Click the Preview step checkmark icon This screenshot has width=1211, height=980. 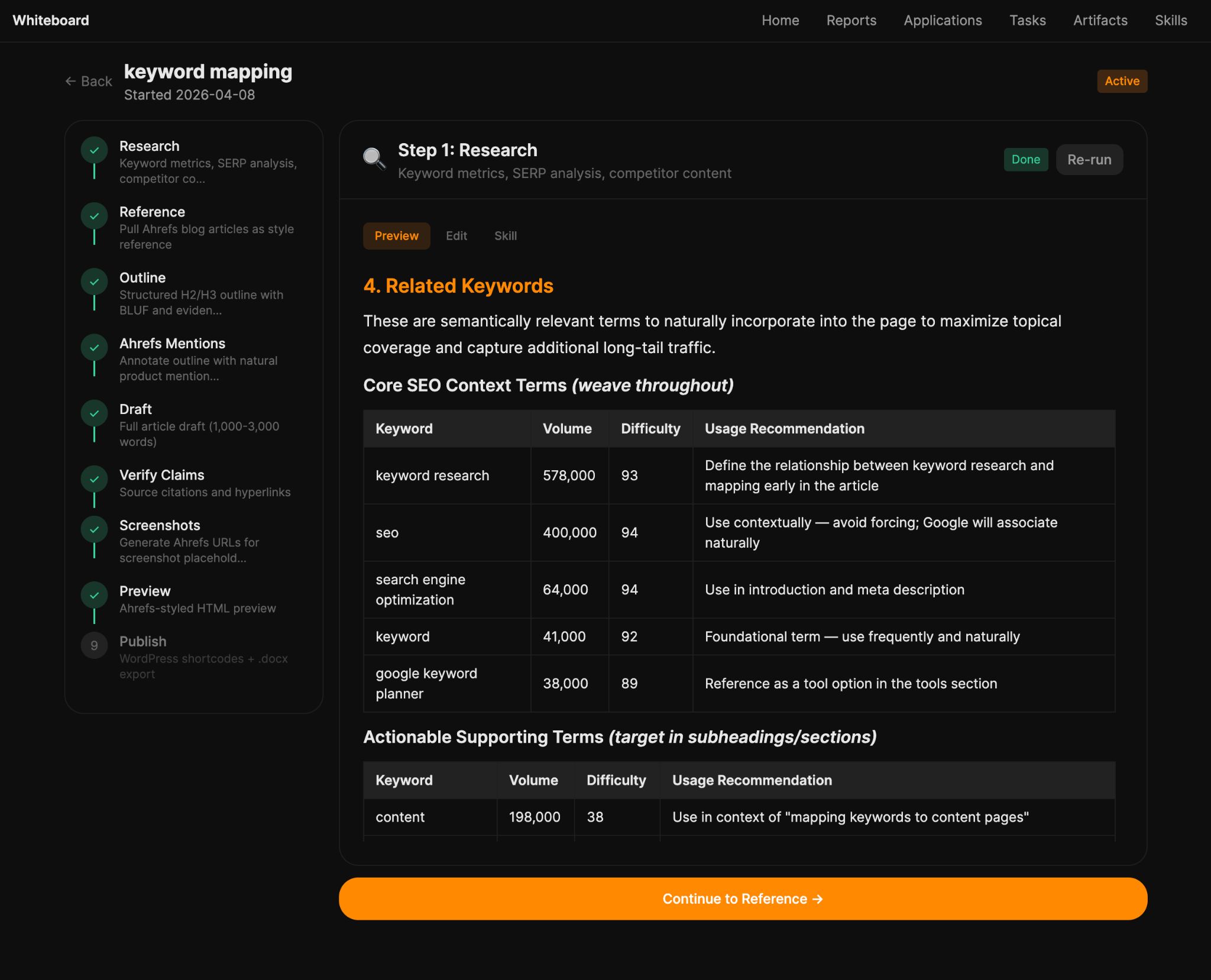tap(94, 595)
